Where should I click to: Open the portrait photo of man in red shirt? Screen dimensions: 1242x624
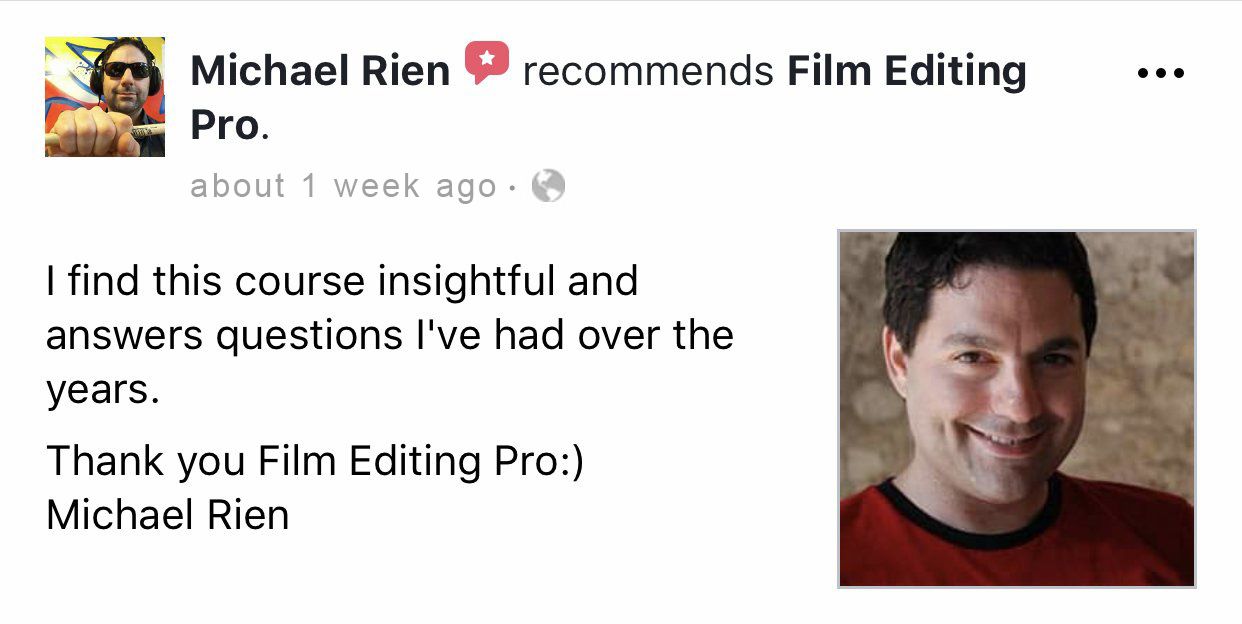(x=1016, y=409)
